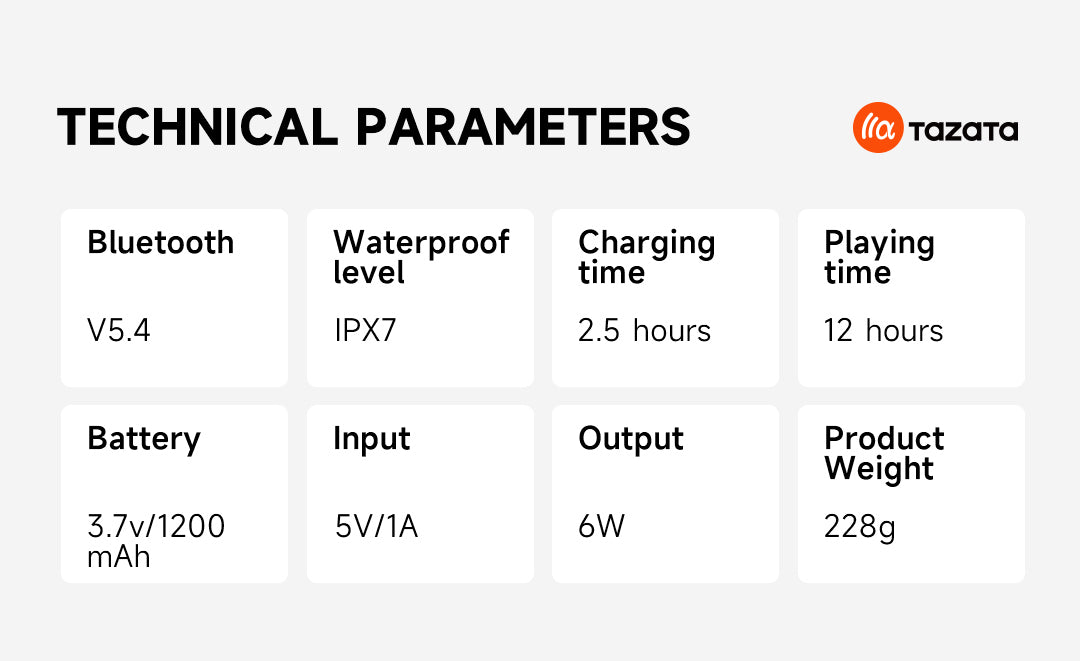Select the Output label

631,439
